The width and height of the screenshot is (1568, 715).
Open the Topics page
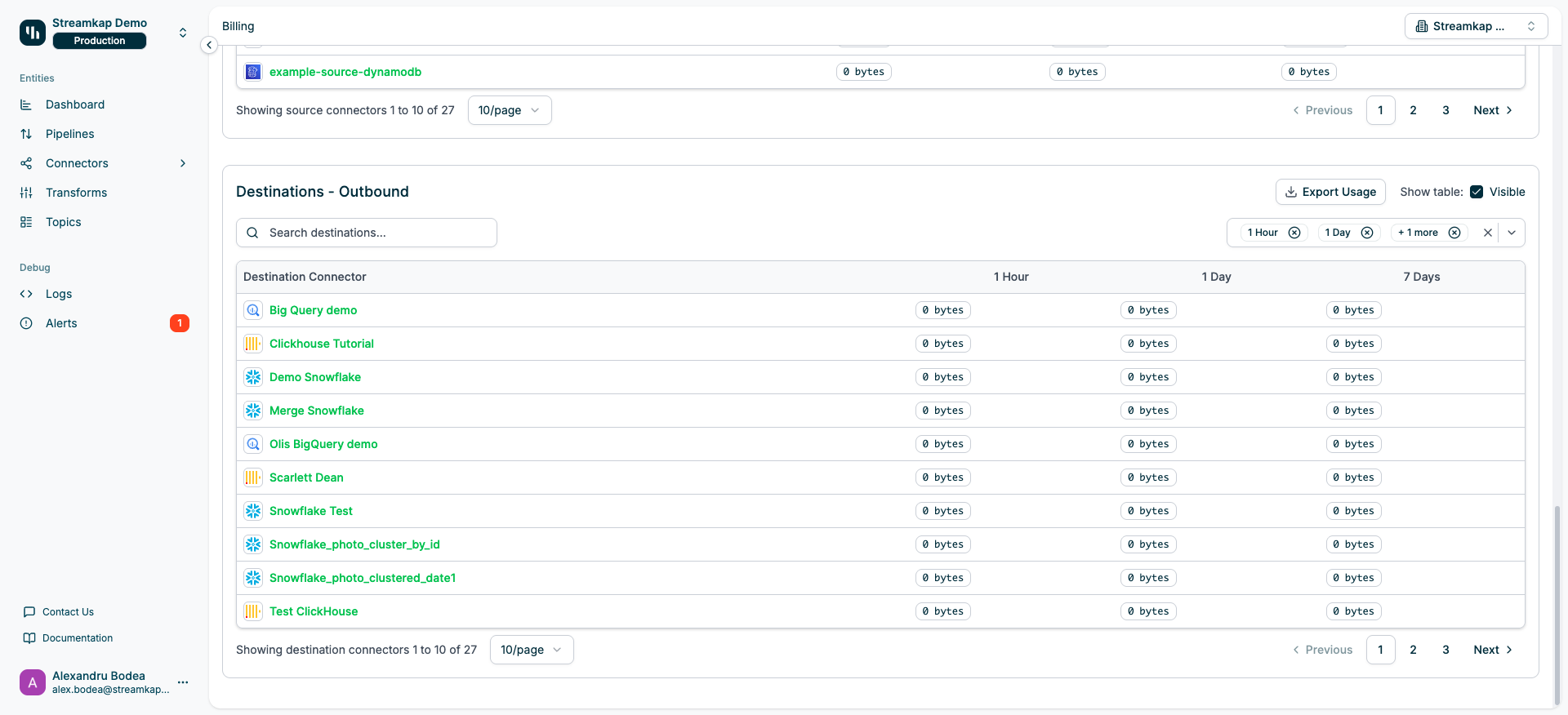pos(64,222)
